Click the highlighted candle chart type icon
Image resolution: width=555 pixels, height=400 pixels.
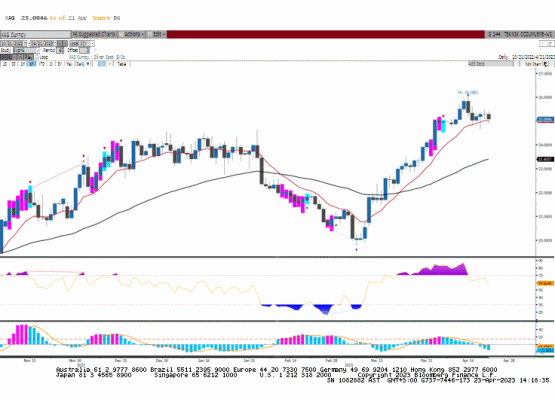tap(102, 64)
